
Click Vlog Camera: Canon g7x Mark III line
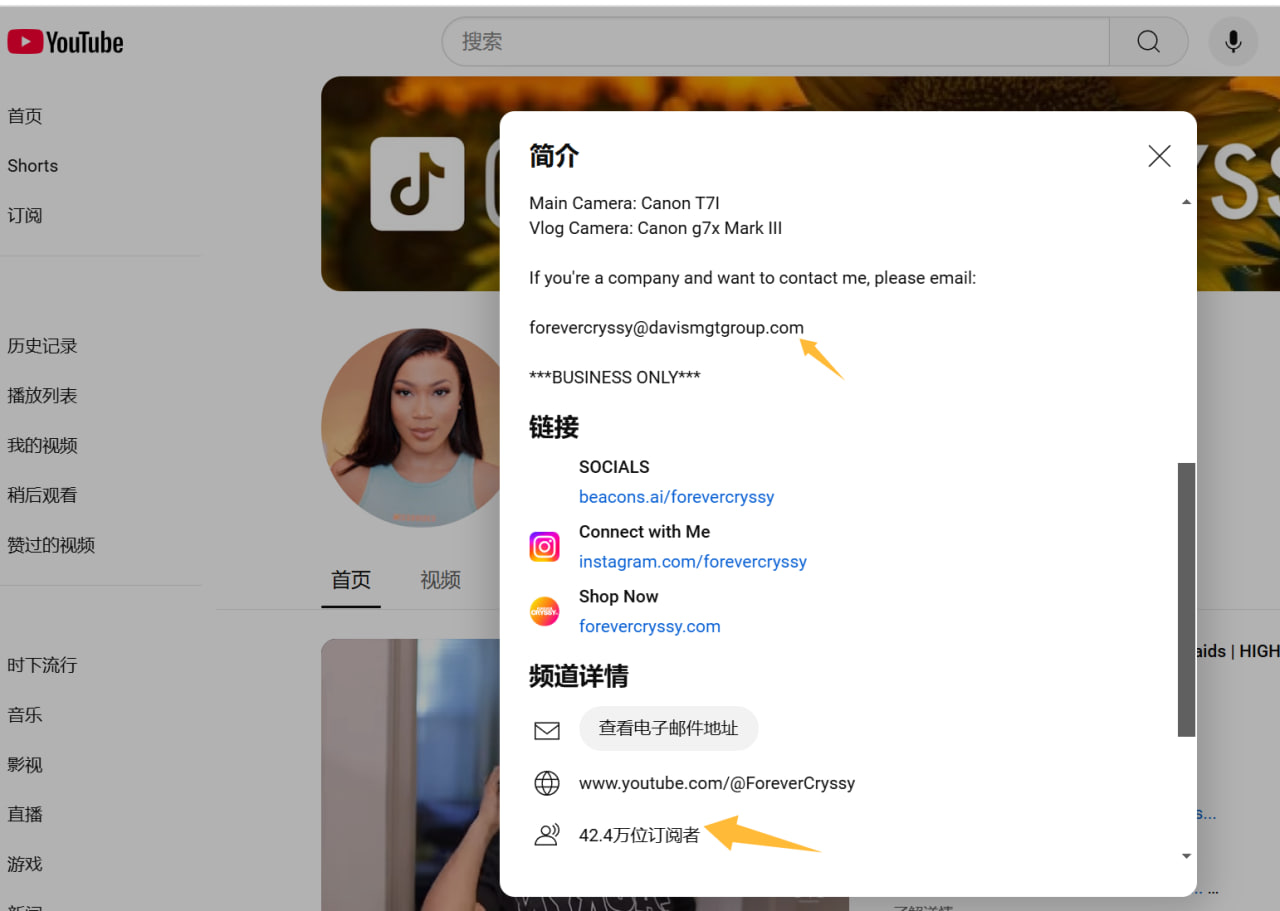pos(656,228)
